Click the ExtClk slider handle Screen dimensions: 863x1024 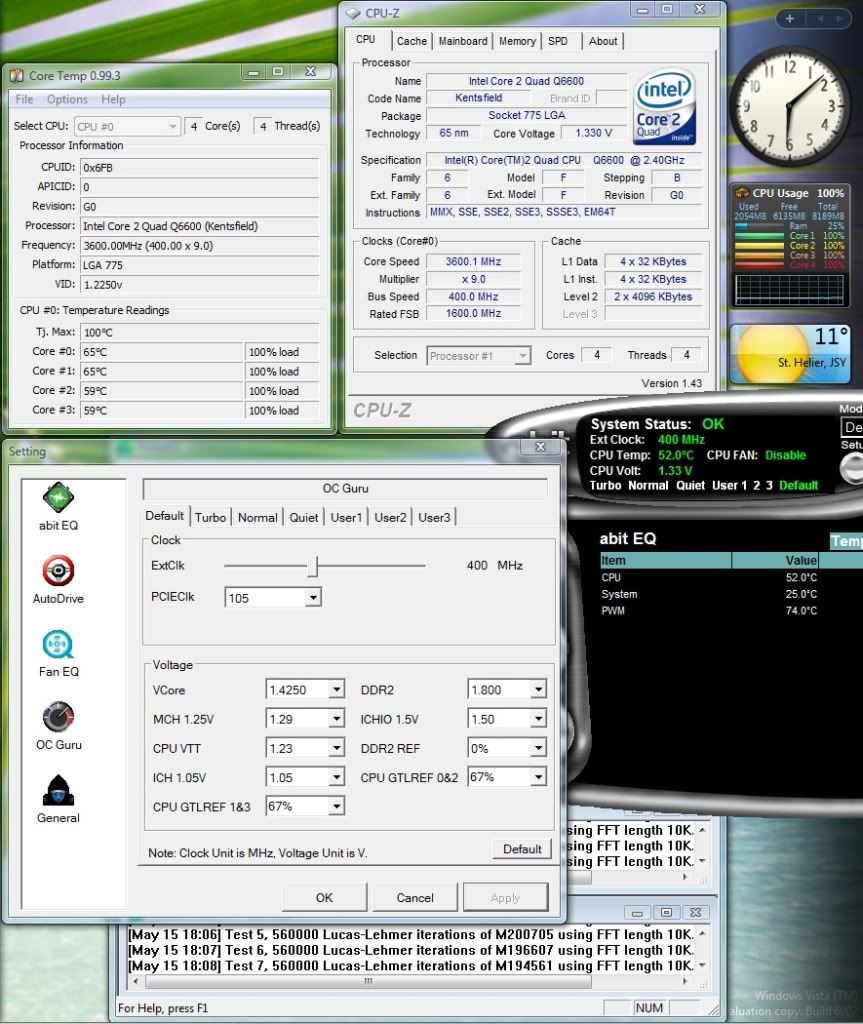coord(313,566)
